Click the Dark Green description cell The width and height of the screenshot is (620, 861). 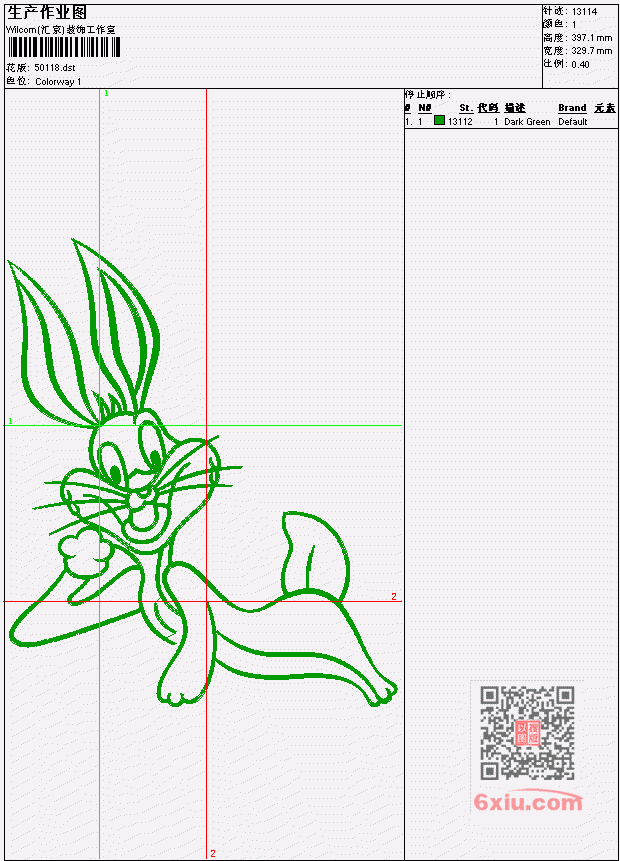pos(527,121)
